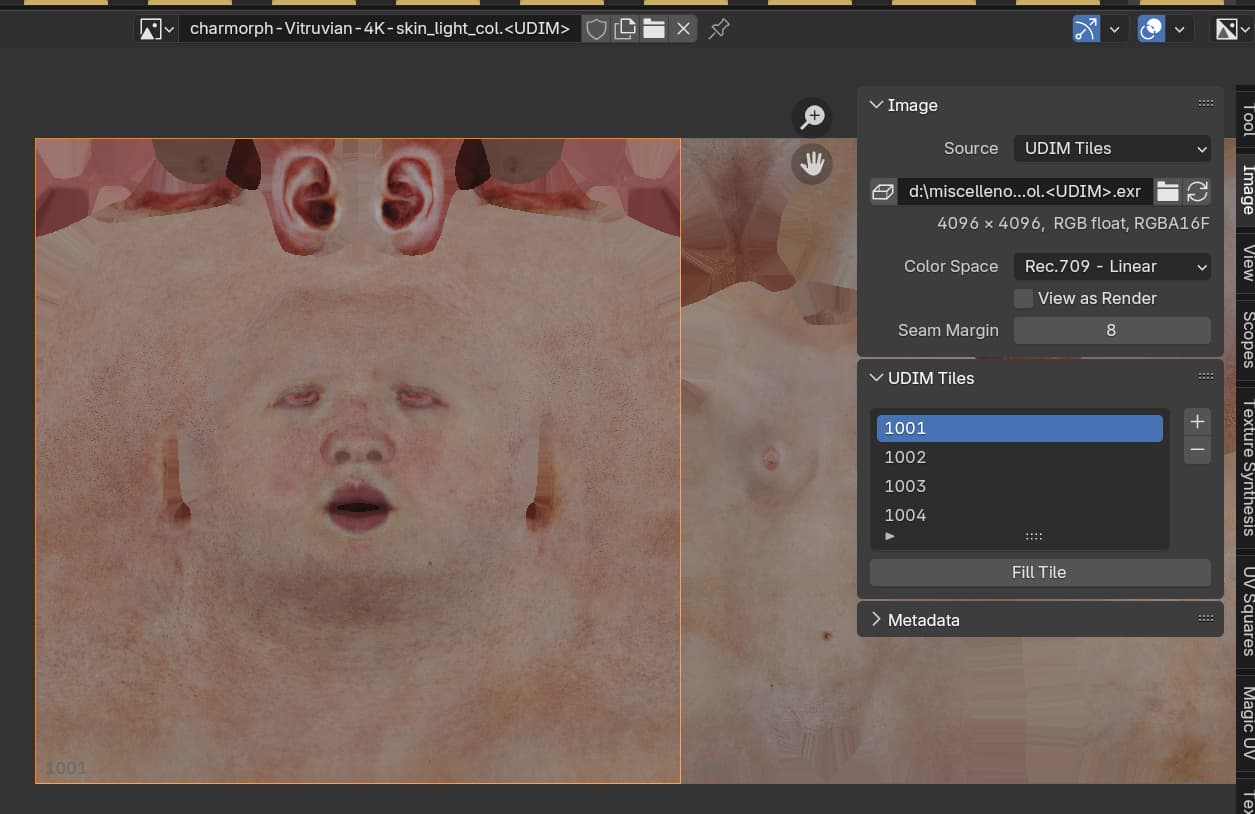
Task: Switch to the Magic UV sidebar tab
Action: 1246,723
